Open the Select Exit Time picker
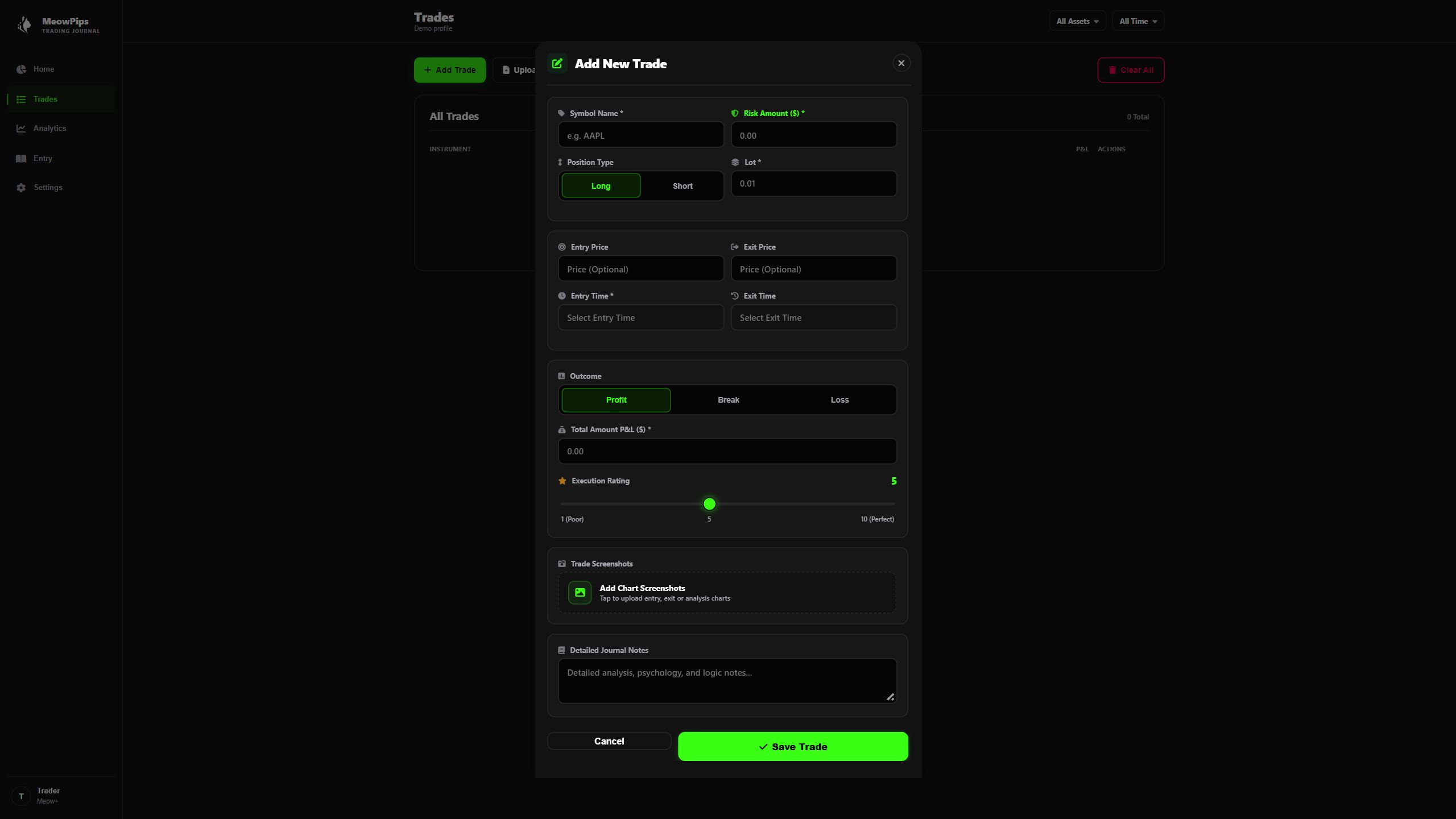 [x=813, y=318]
